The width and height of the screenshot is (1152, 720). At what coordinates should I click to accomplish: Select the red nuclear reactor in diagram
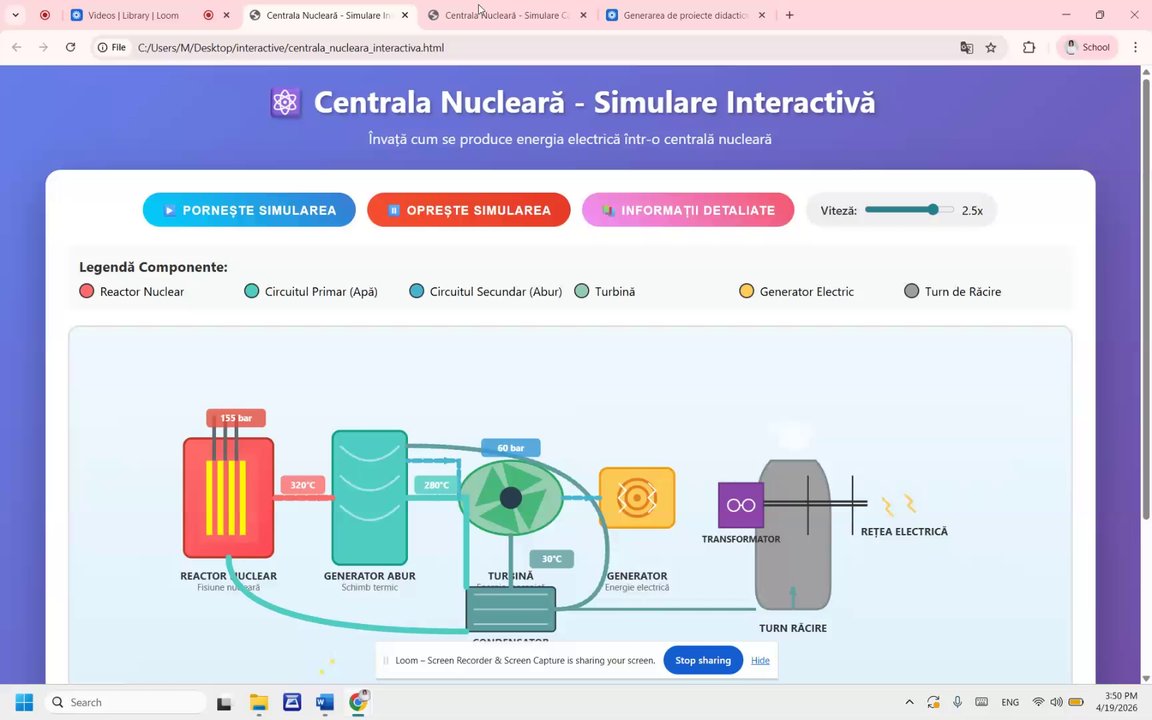tap(228, 497)
